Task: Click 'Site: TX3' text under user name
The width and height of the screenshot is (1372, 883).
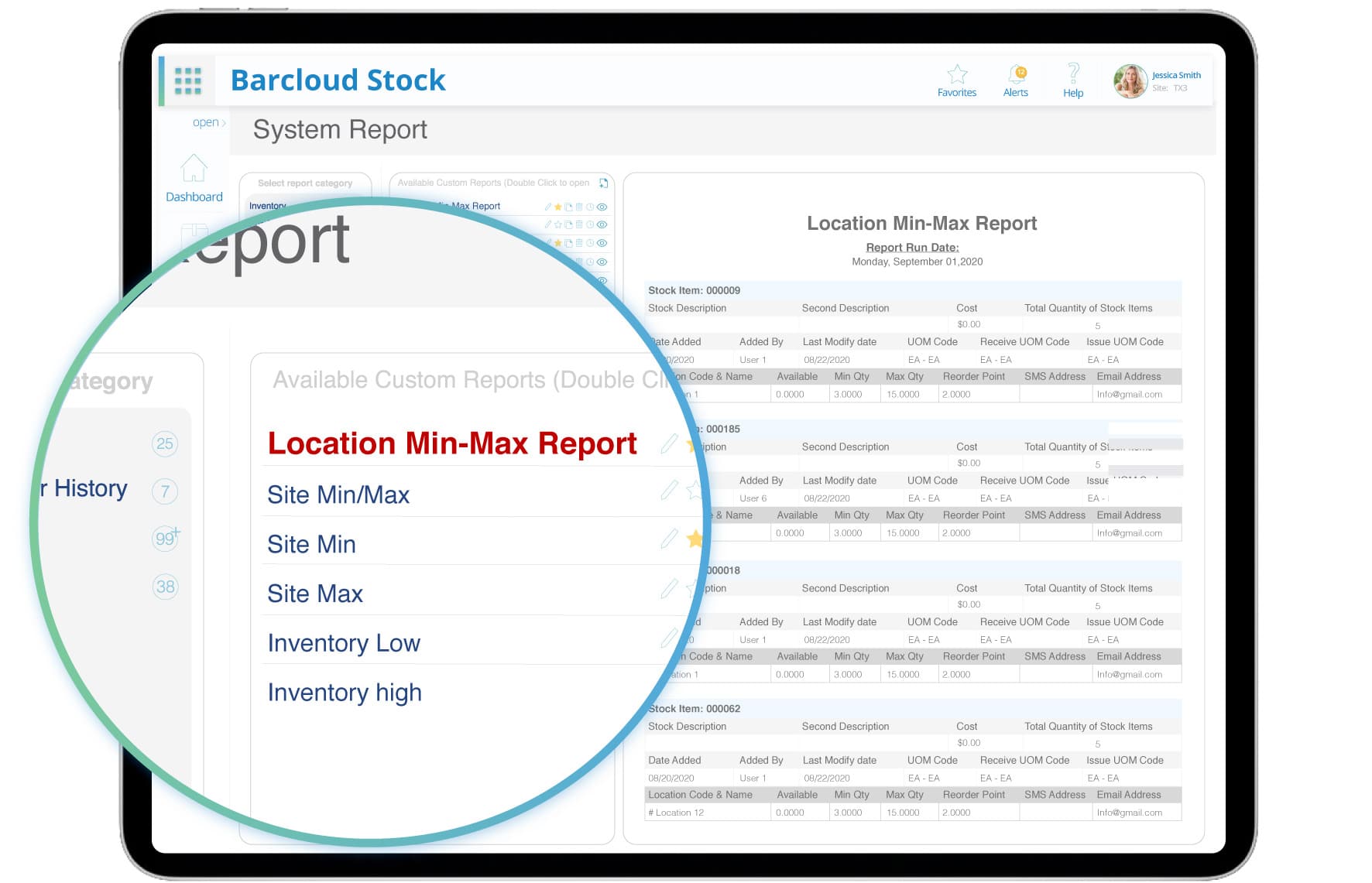Action: [1169, 88]
